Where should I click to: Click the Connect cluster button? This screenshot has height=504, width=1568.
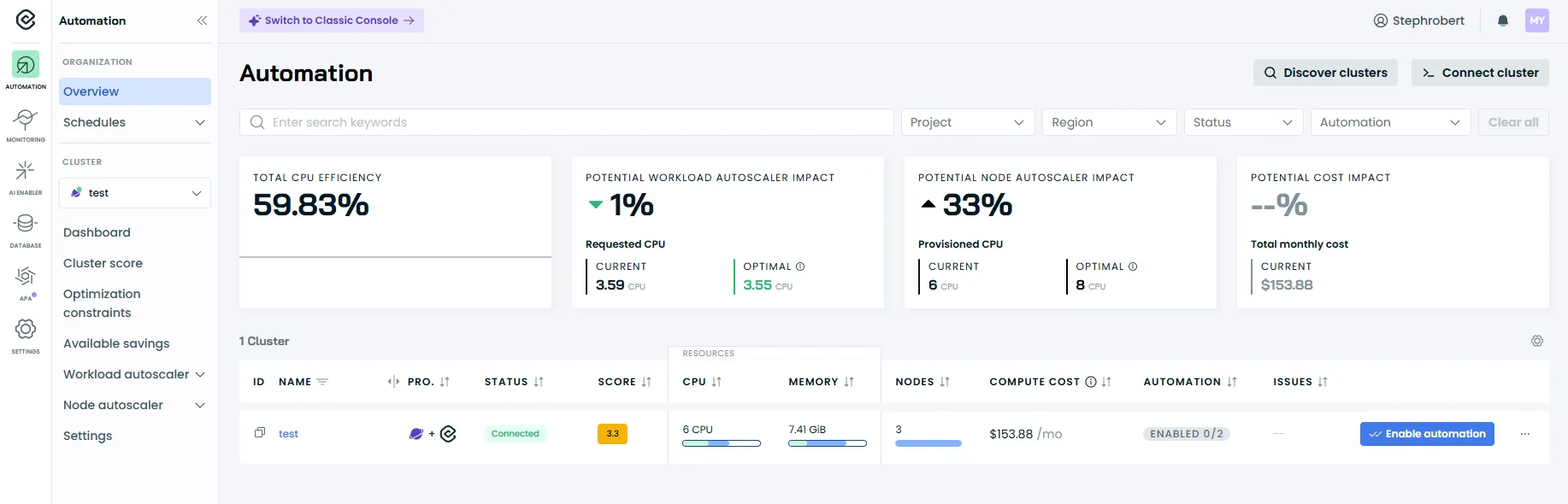1479,73
